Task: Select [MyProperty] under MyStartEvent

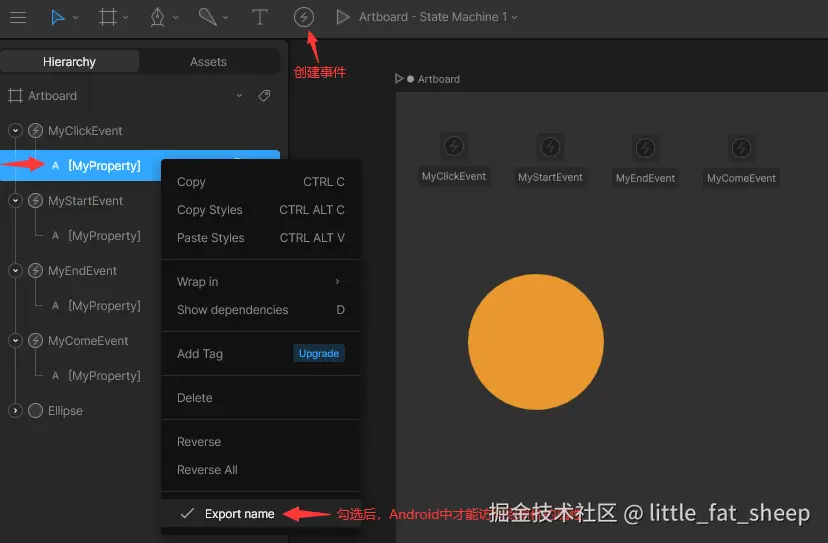Action: point(105,236)
